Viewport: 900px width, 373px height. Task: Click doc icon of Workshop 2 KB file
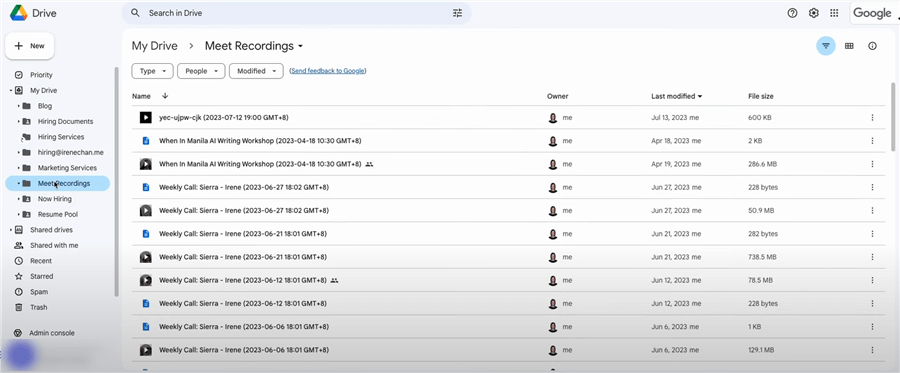point(146,141)
